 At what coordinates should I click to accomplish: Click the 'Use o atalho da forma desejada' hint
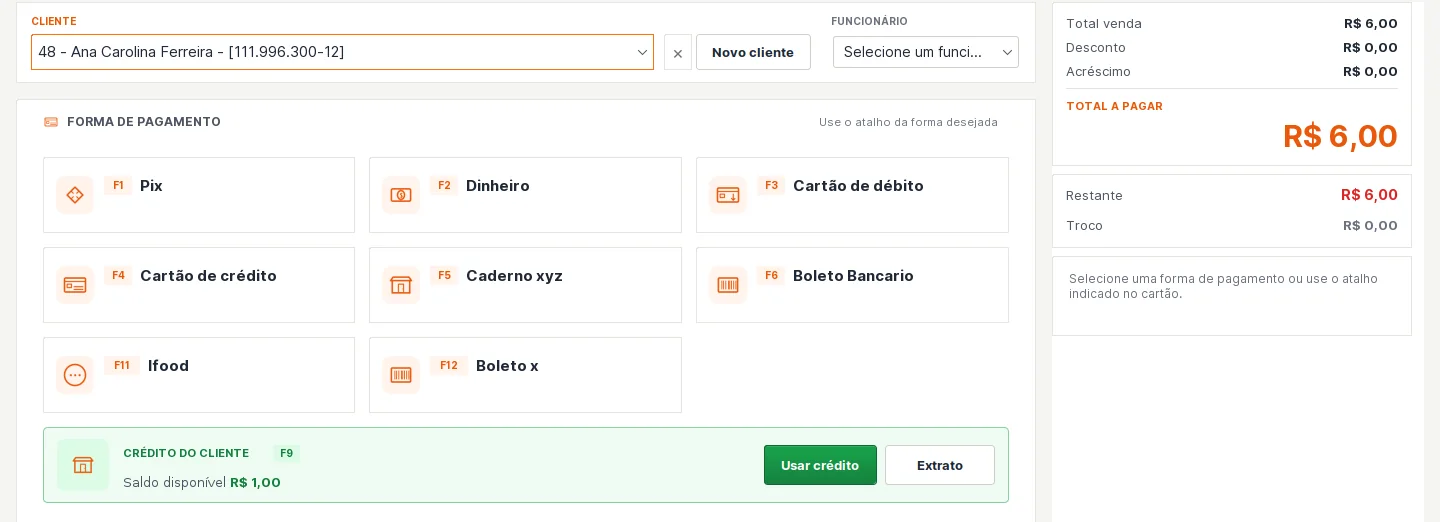(x=908, y=122)
